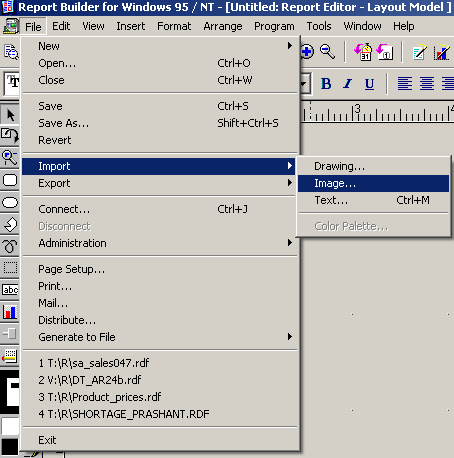Select the ellipse drawing tool
The height and width of the screenshot is (458, 454).
pyautogui.click(x=10, y=202)
